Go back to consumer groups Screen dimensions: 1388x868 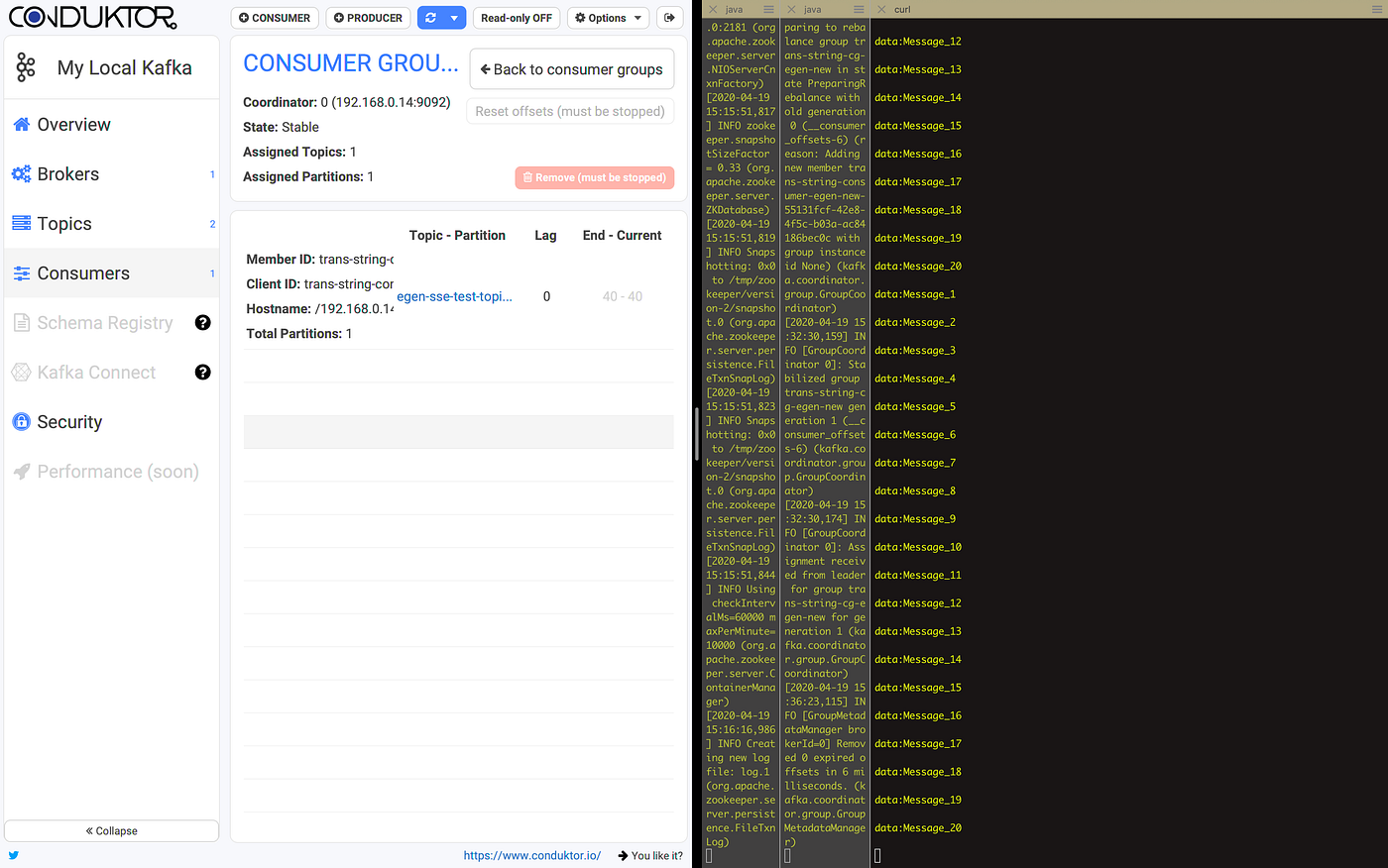571,68
